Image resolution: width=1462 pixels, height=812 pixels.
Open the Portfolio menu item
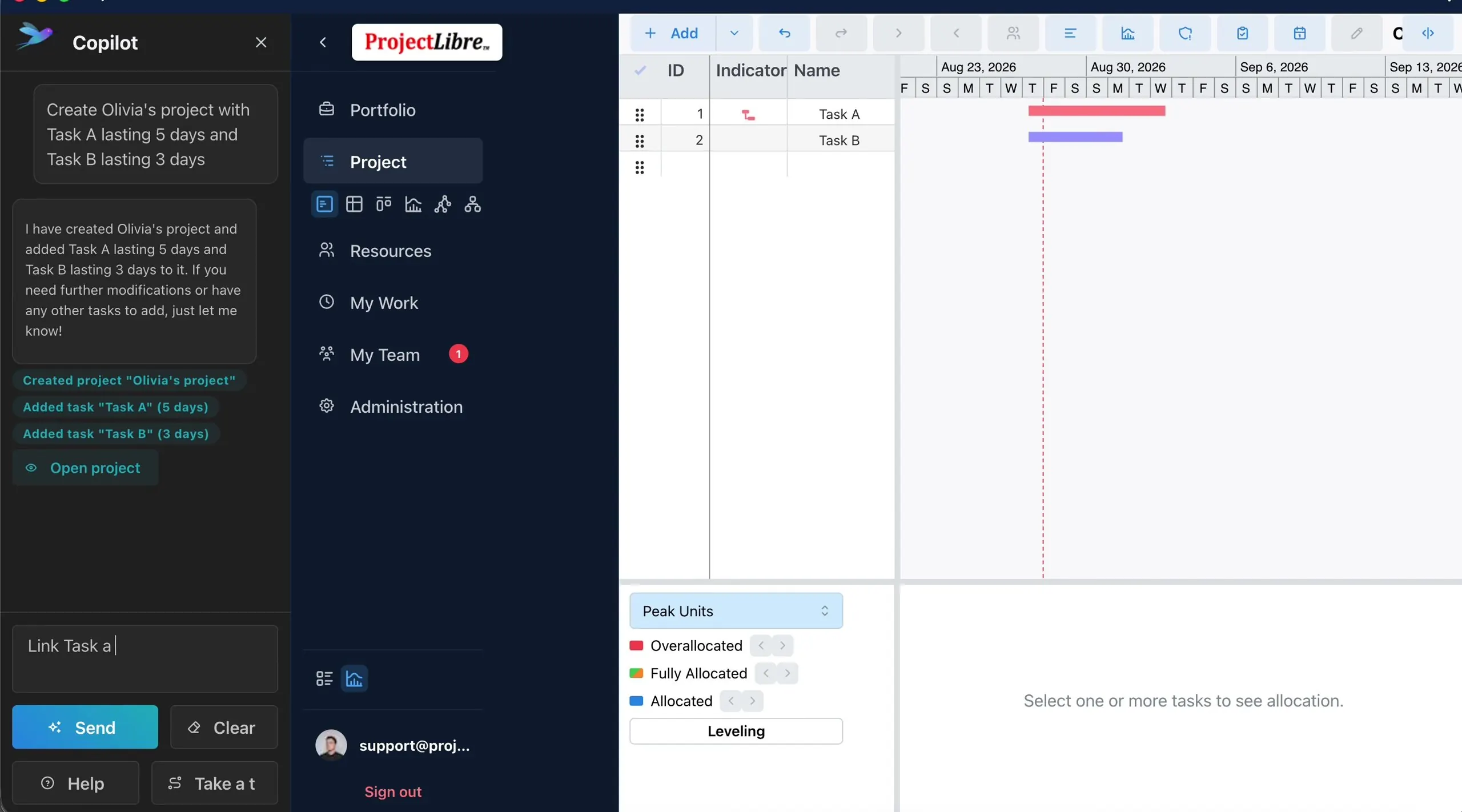click(x=393, y=110)
